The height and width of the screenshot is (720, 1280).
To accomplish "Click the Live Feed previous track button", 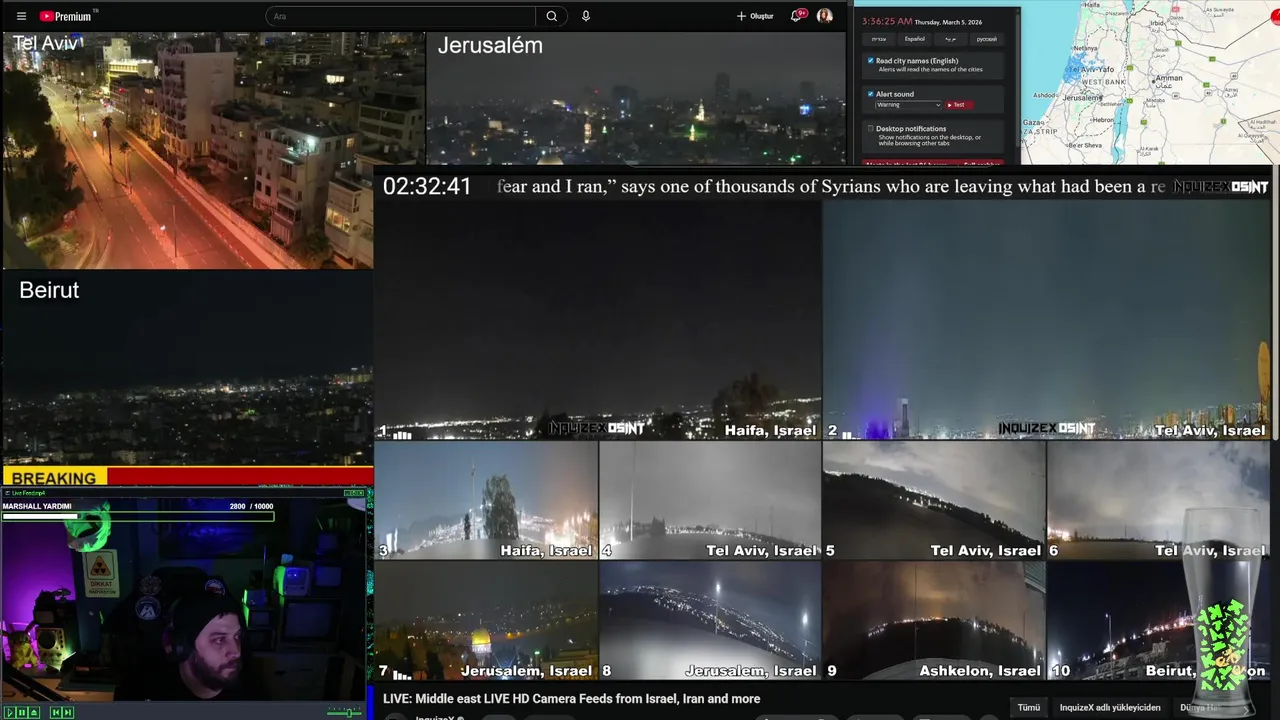I will click(56, 712).
